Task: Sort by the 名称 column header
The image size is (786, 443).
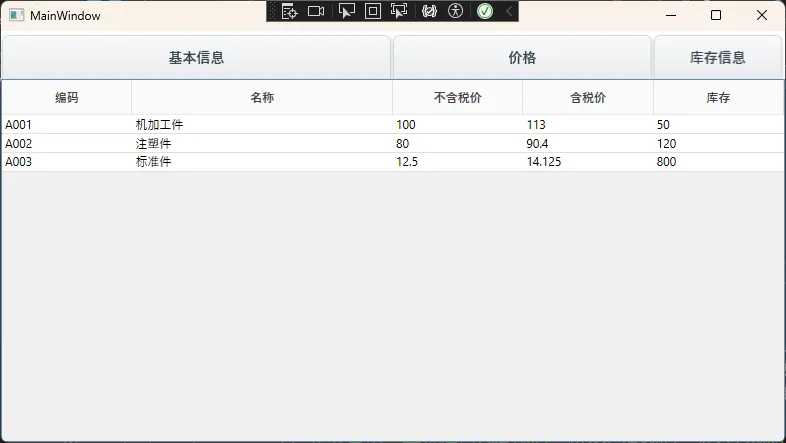Action: click(x=262, y=97)
